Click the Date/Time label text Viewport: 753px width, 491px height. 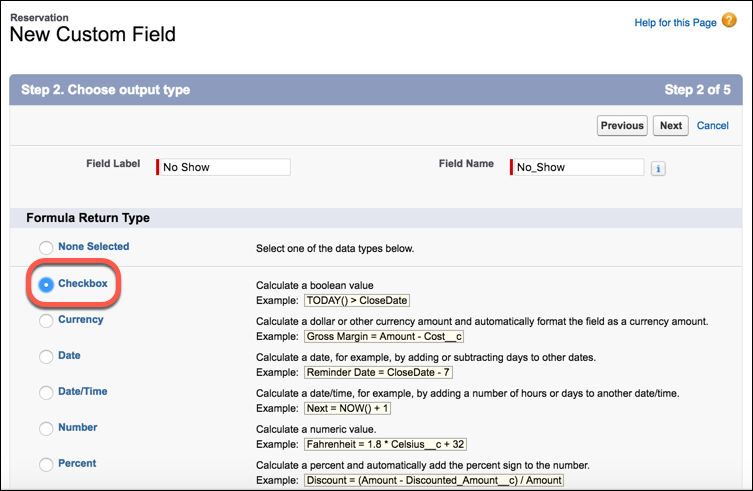pyautogui.click(x=83, y=391)
